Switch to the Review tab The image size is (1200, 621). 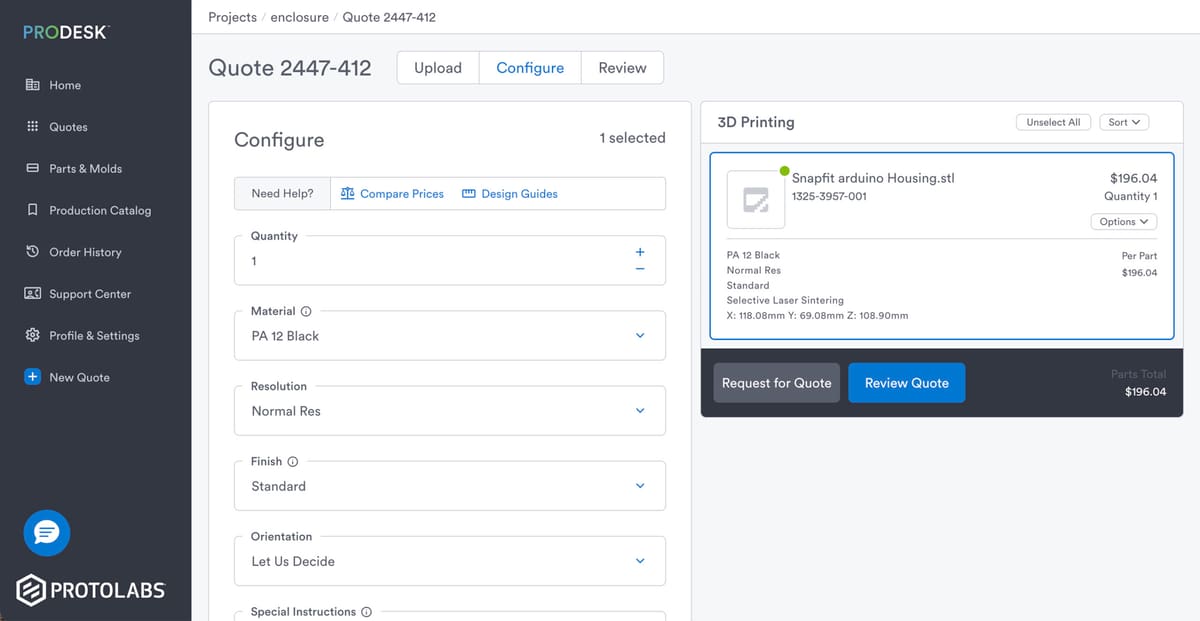[x=622, y=68]
